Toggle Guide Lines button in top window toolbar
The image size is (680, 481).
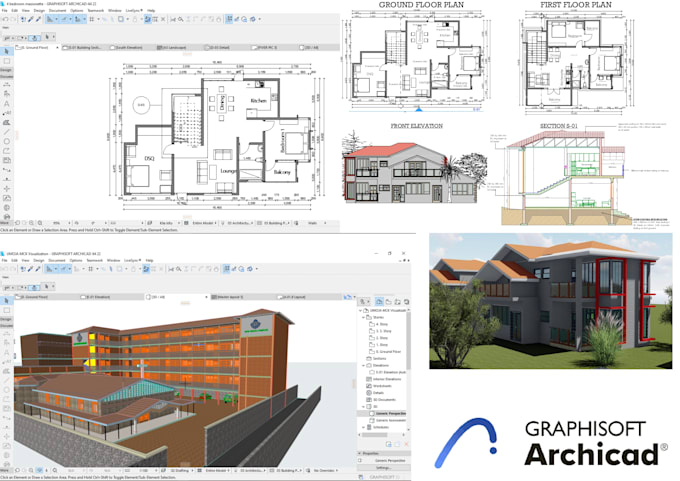click(x=50, y=19)
